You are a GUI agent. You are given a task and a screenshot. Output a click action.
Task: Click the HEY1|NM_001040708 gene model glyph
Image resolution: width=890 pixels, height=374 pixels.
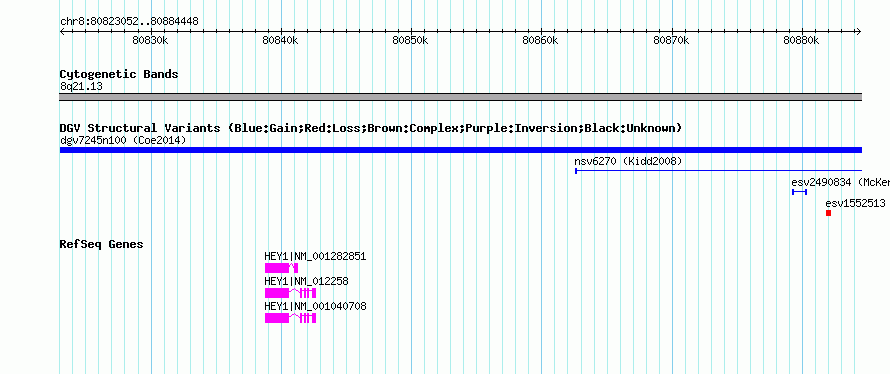coord(290,318)
